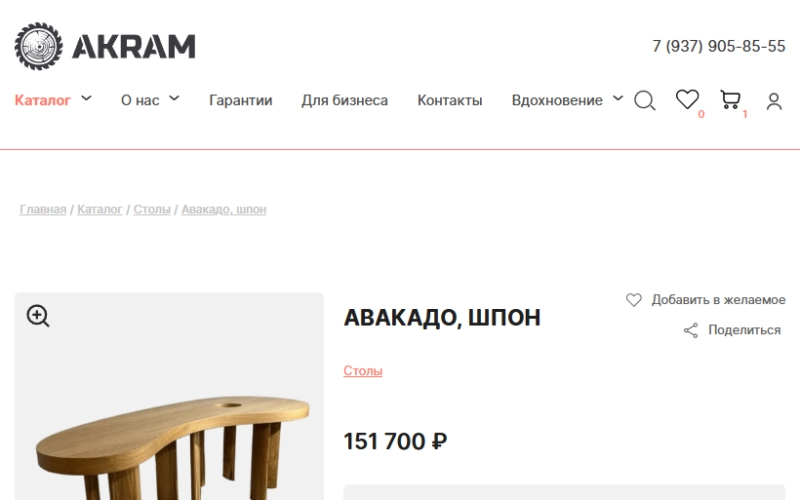Click the AKRAM saw blade logo
Image resolution: width=800 pixels, height=500 pixels.
click(39, 46)
